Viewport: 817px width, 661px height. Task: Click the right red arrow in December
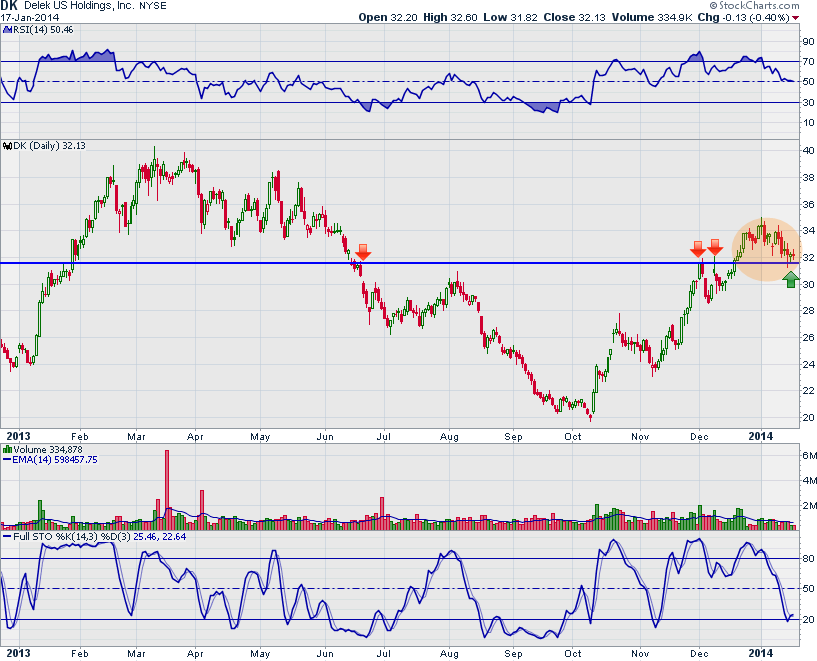pyautogui.click(x=715, y=247)
